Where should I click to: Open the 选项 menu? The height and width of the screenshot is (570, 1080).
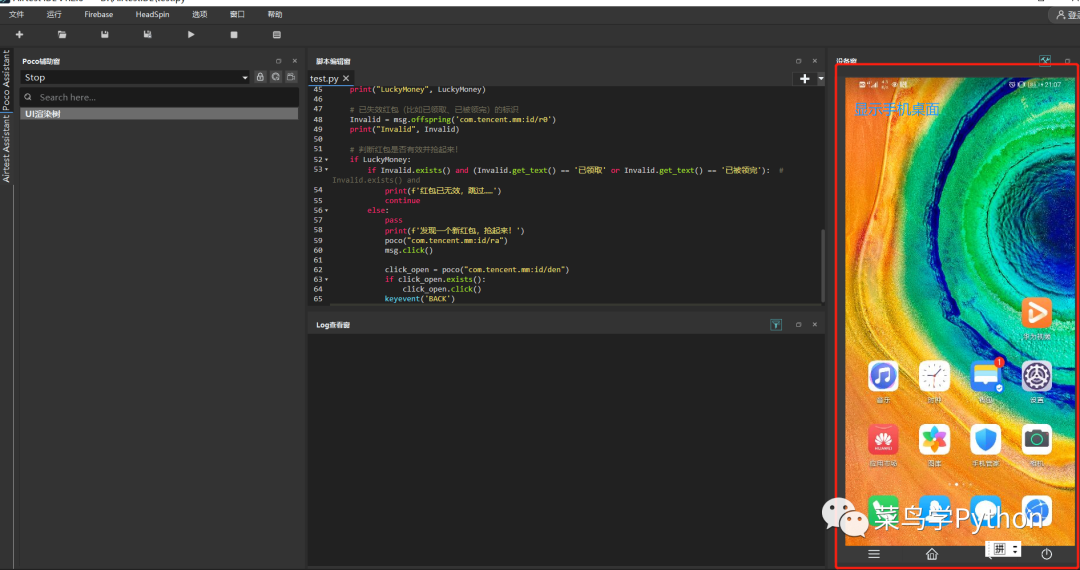tap(199, 14)
